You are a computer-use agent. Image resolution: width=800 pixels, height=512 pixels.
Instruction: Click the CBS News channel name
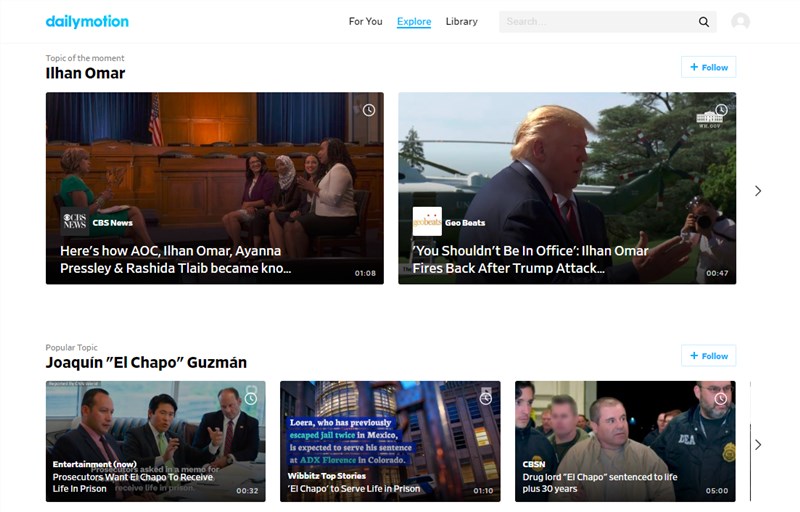pos(112,223)
